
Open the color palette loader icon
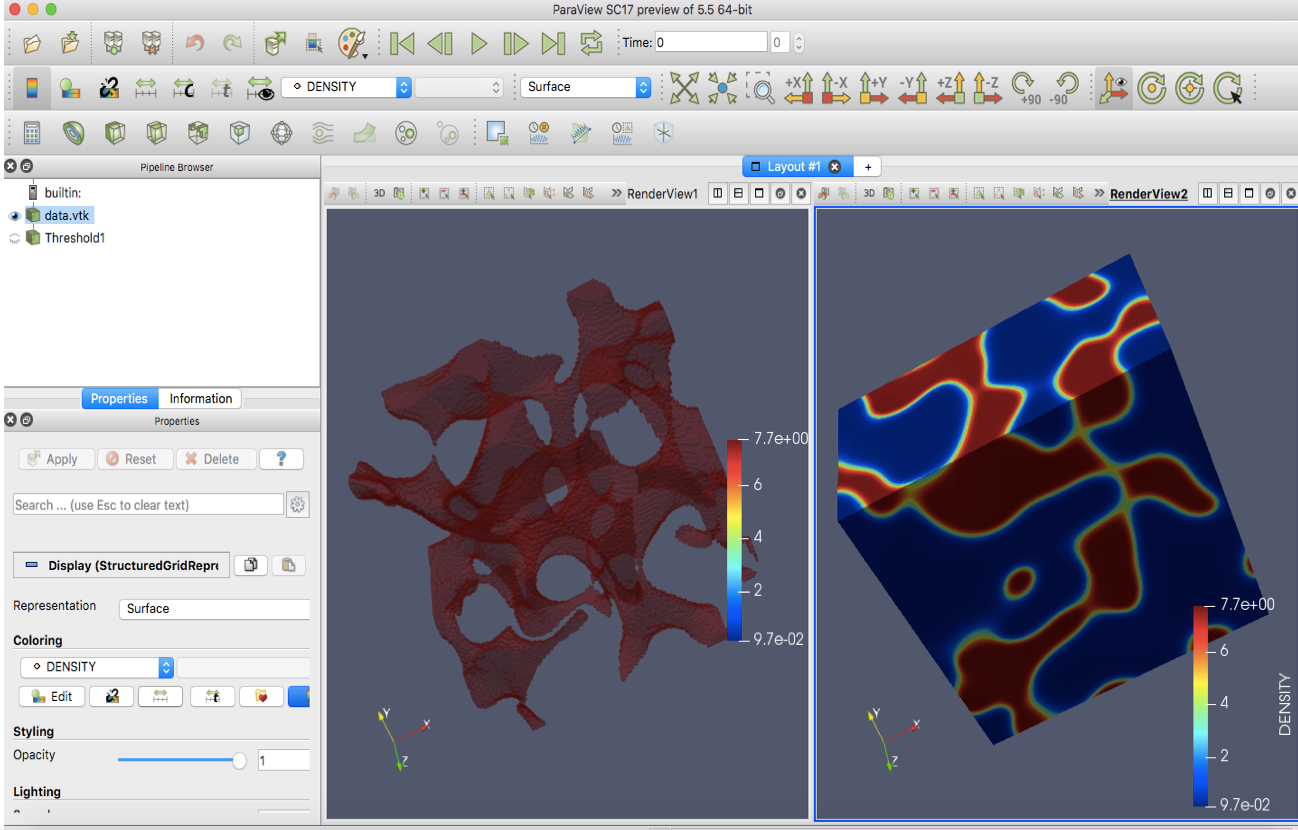pos(352,43)
